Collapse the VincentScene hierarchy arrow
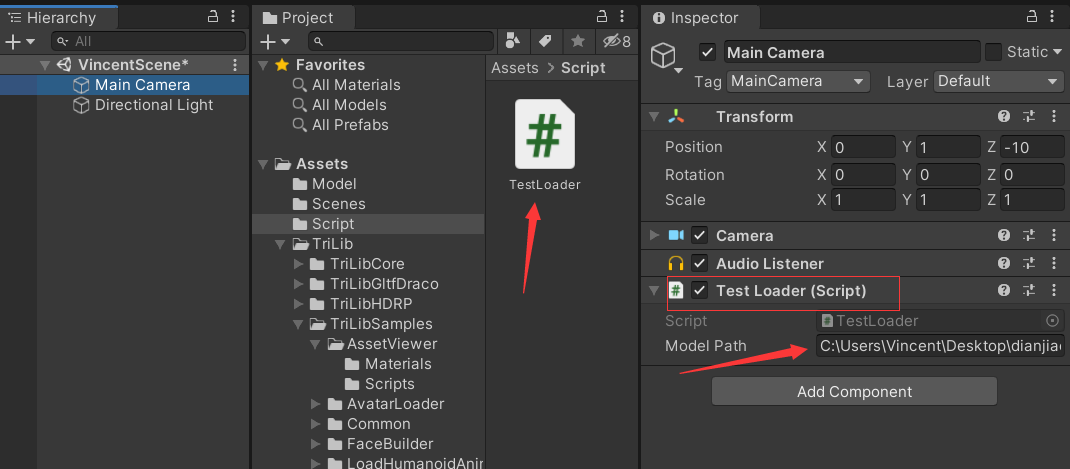 point(45,66)
